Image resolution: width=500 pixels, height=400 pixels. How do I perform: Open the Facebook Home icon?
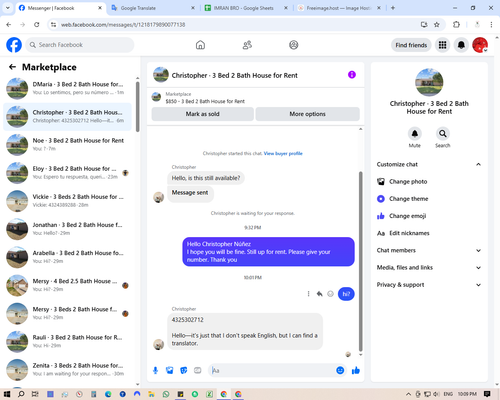point(200,45)
